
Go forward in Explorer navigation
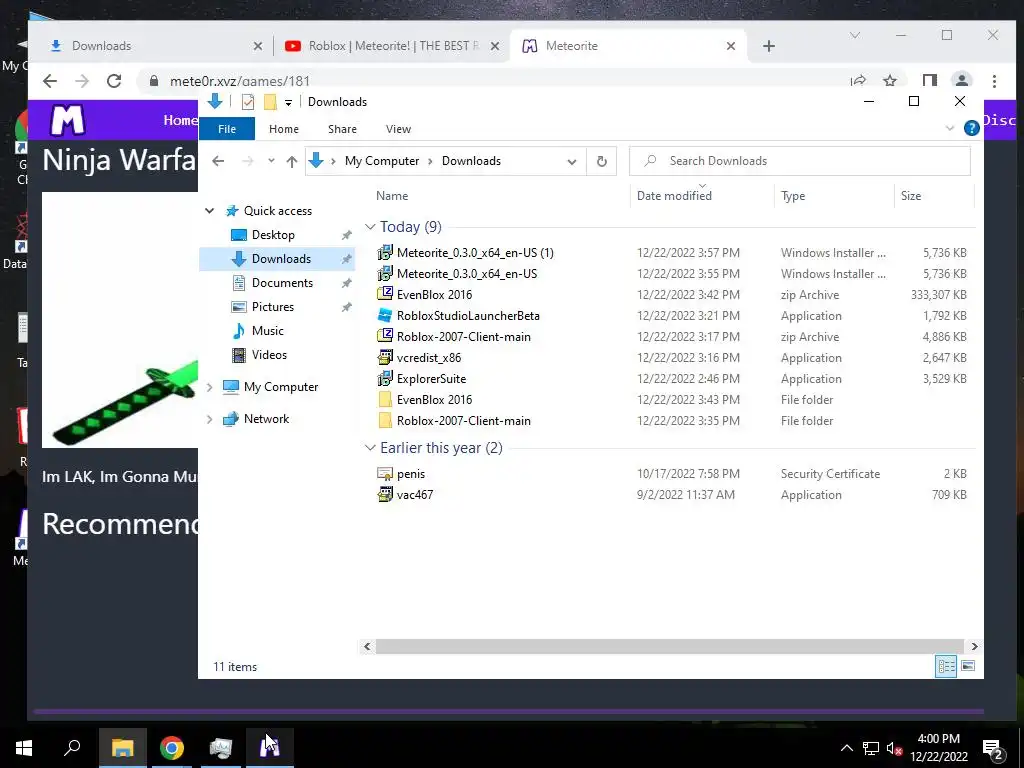[x=248, y=161]
